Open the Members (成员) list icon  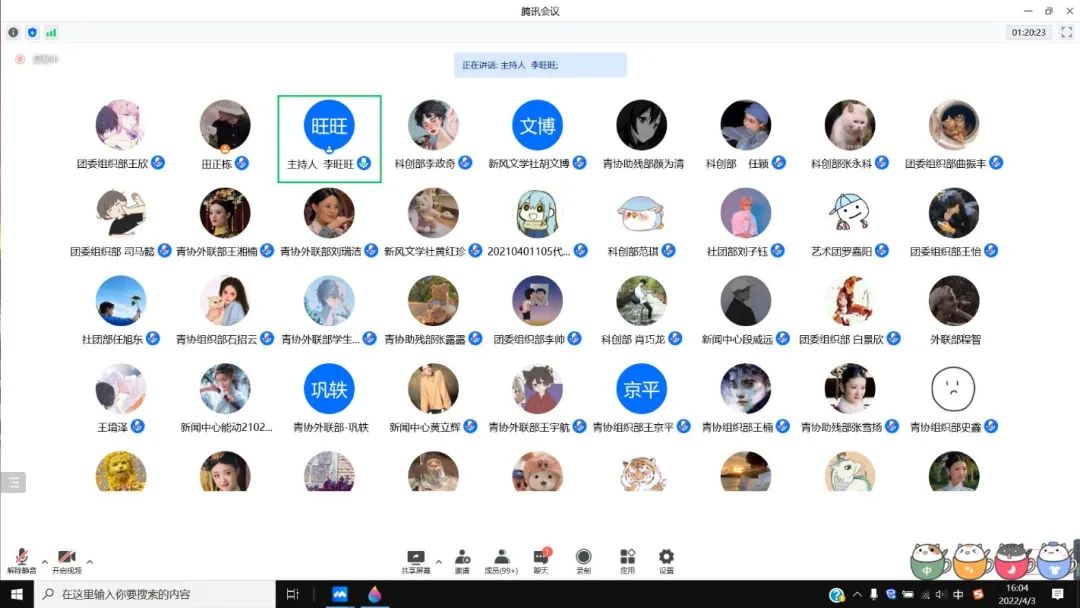(x=501, y=559)
